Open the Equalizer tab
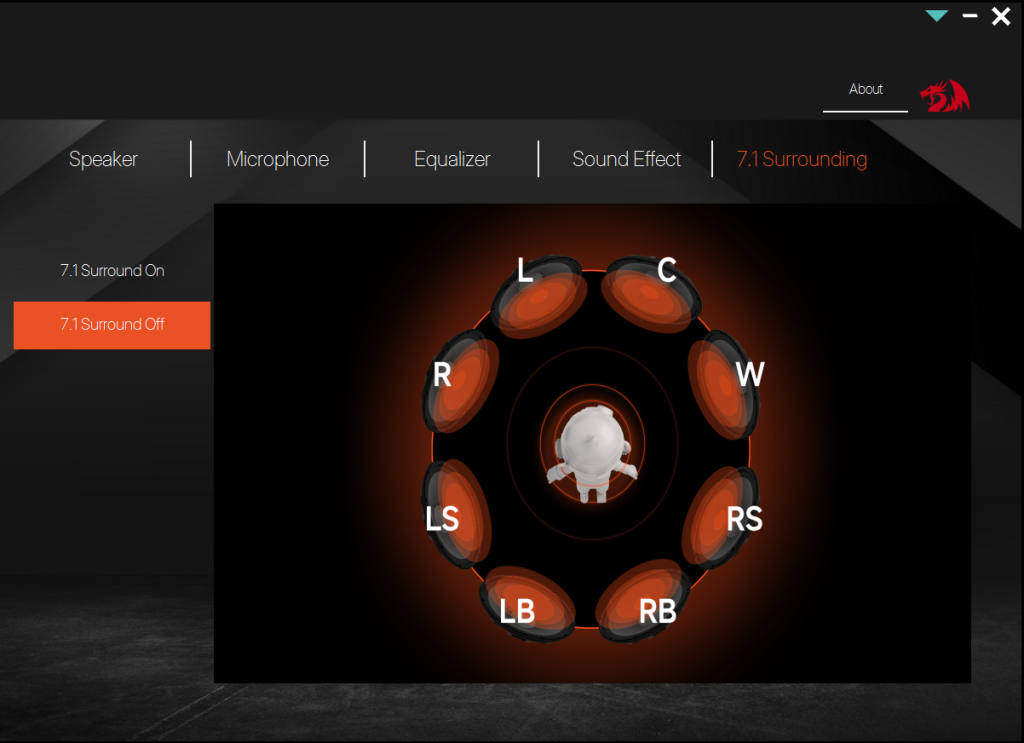Viewport: 1024px width, 743px height. (452, 159)
